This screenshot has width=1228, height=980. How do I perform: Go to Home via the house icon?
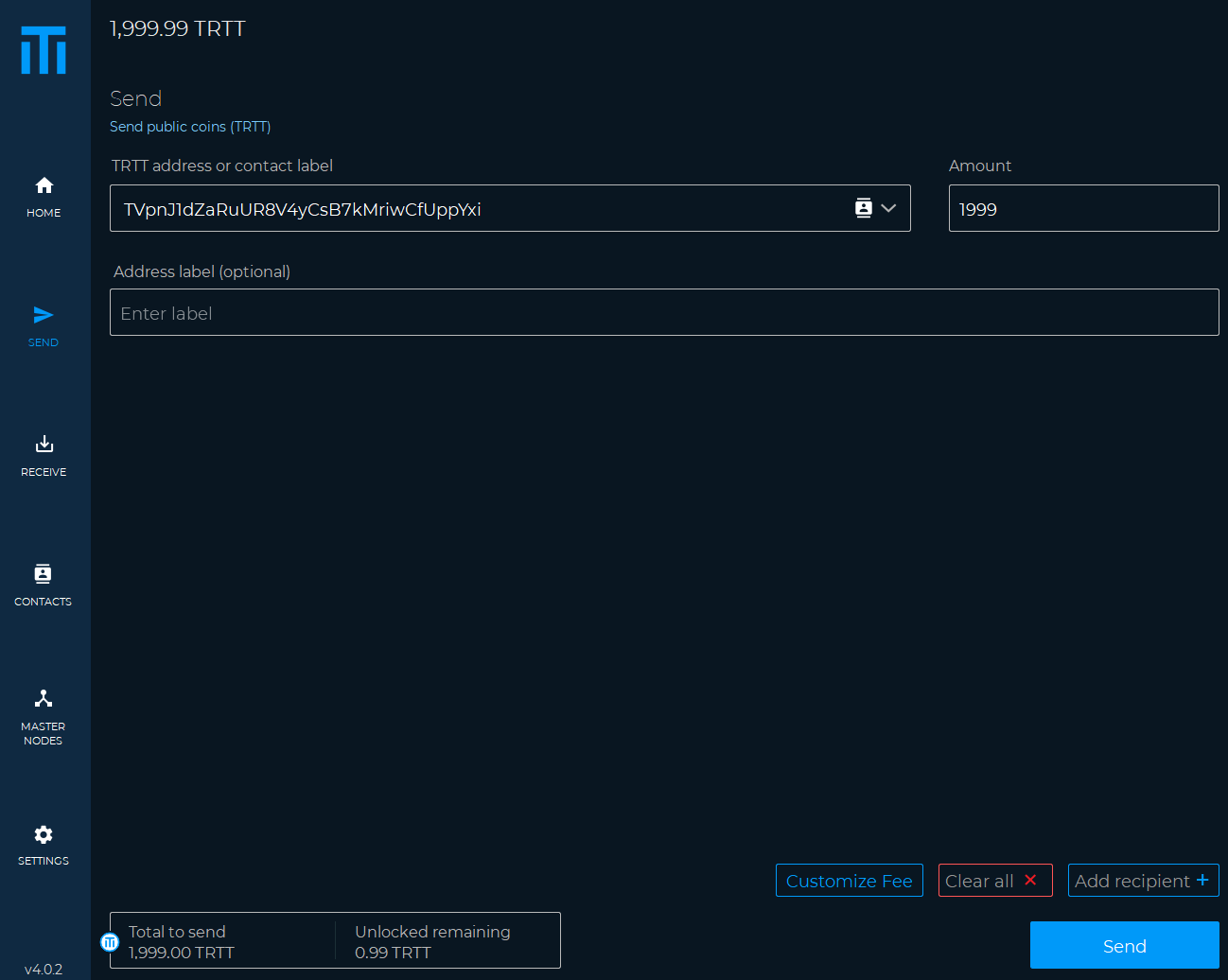point(44,185)
